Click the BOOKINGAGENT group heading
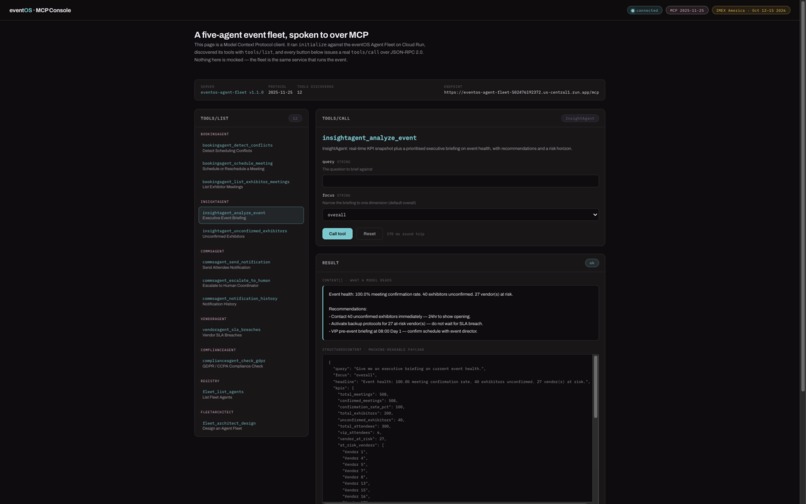 [x=215, y=134]
